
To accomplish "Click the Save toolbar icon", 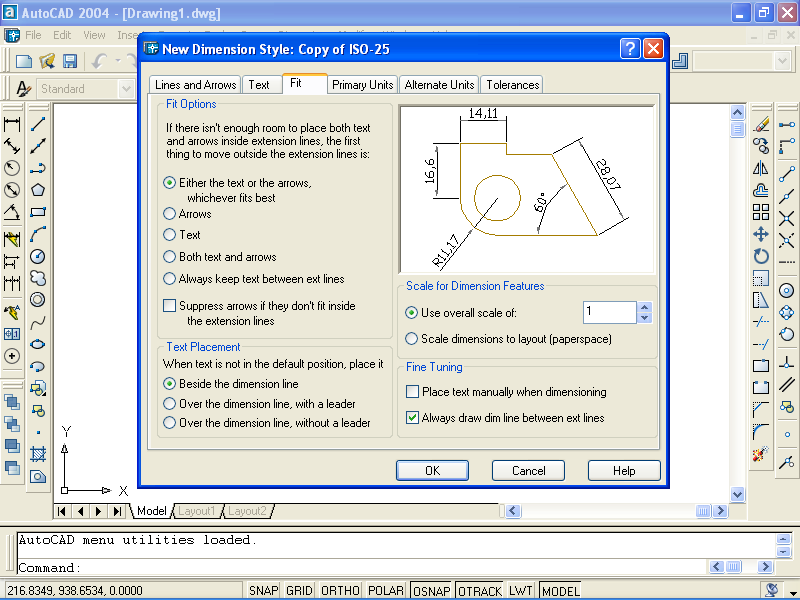I will (70, 62).
